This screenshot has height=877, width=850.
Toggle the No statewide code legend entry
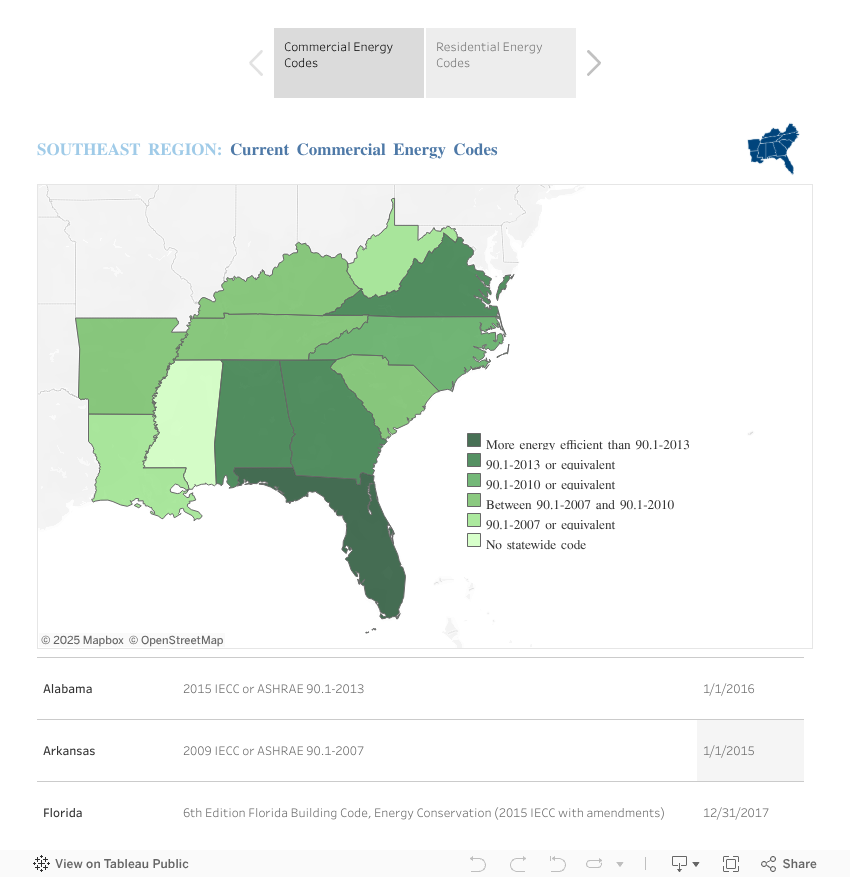(534, 544)
